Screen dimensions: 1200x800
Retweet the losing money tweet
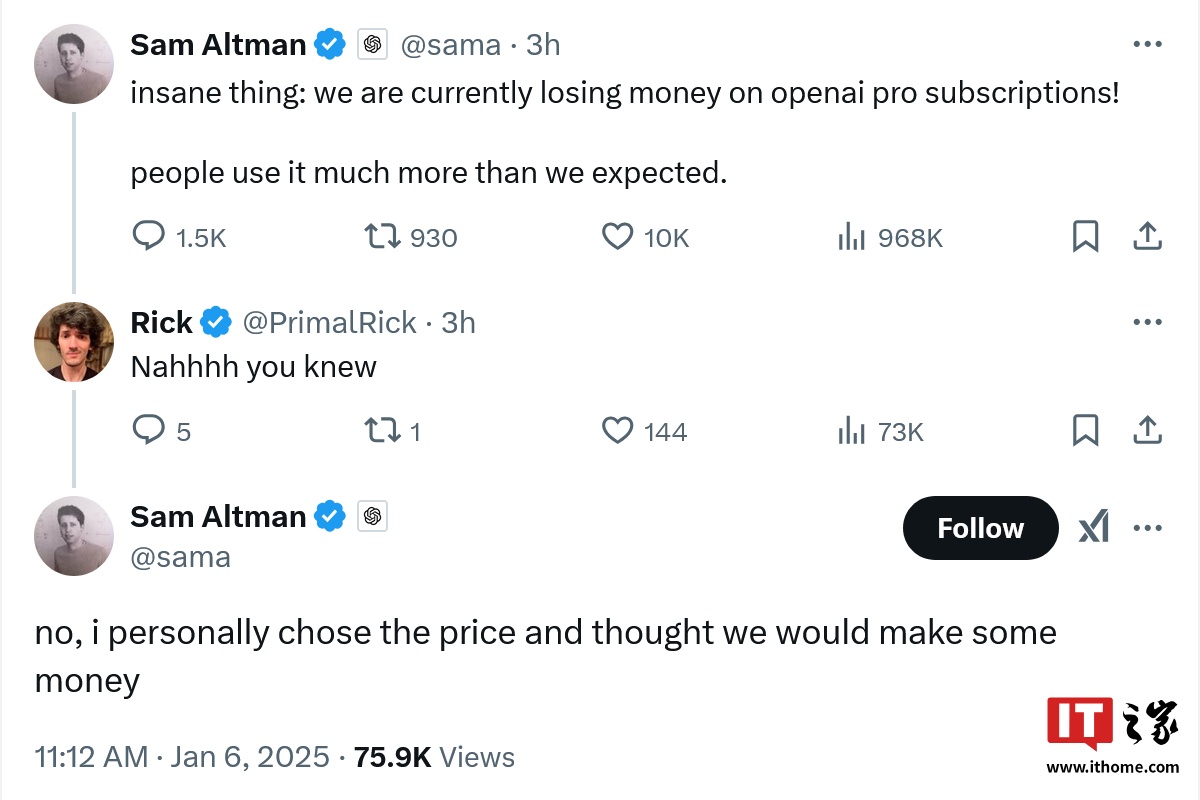click(x=381, y=237)
